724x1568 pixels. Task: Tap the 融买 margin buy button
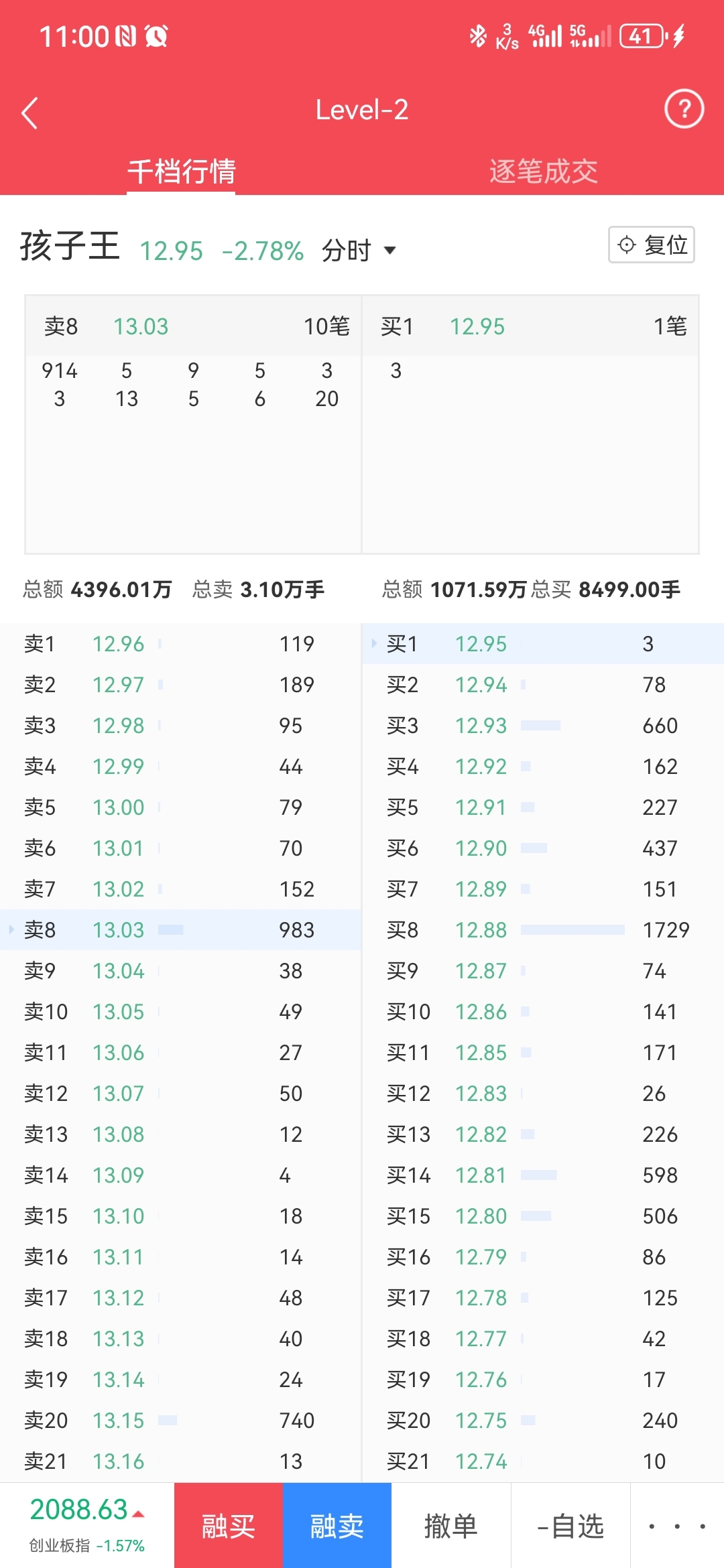tap(229, 1526)
